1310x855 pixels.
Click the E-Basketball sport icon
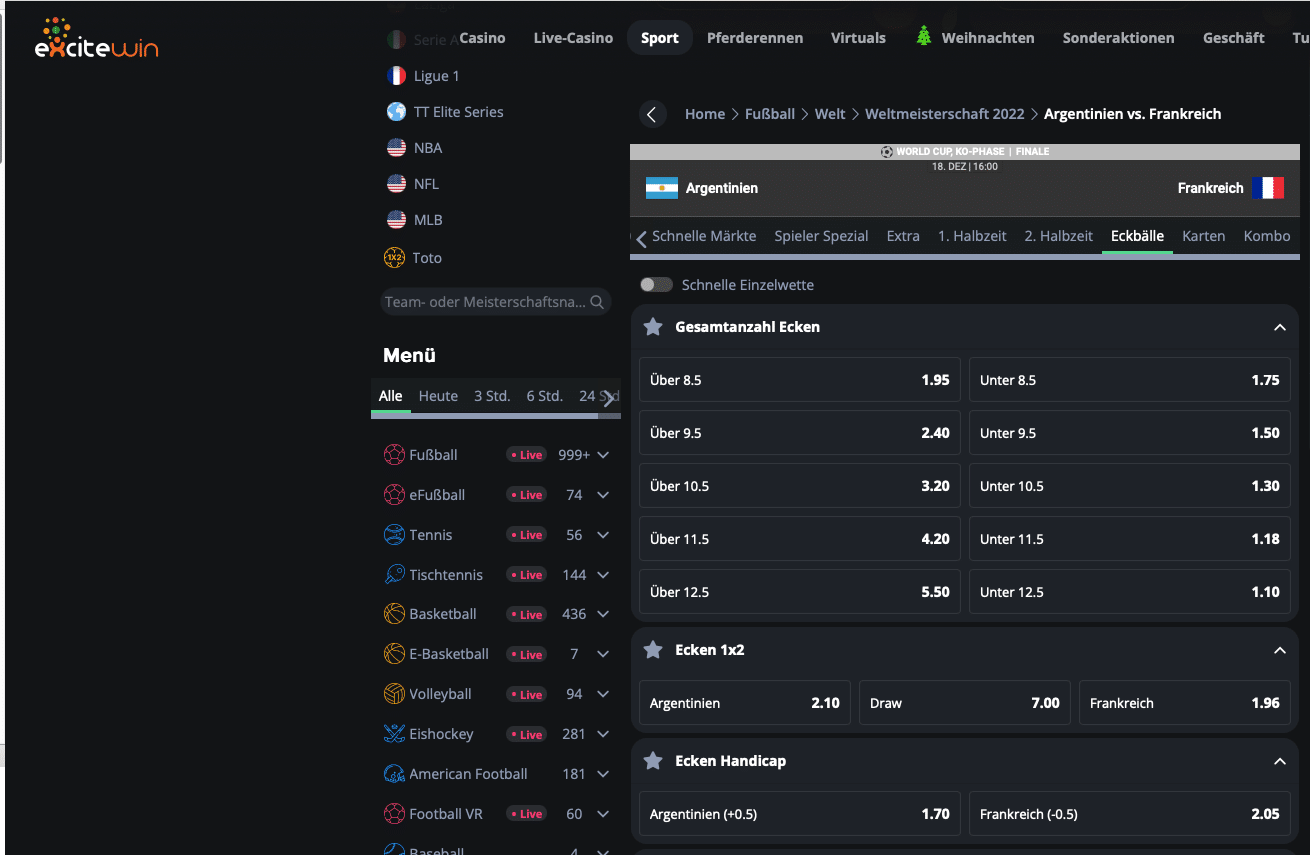(x=394, y=654)
